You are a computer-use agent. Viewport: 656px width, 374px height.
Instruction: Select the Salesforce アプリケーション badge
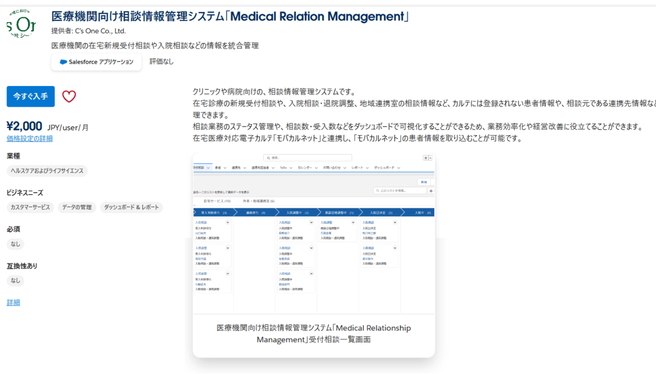(96, 62)
